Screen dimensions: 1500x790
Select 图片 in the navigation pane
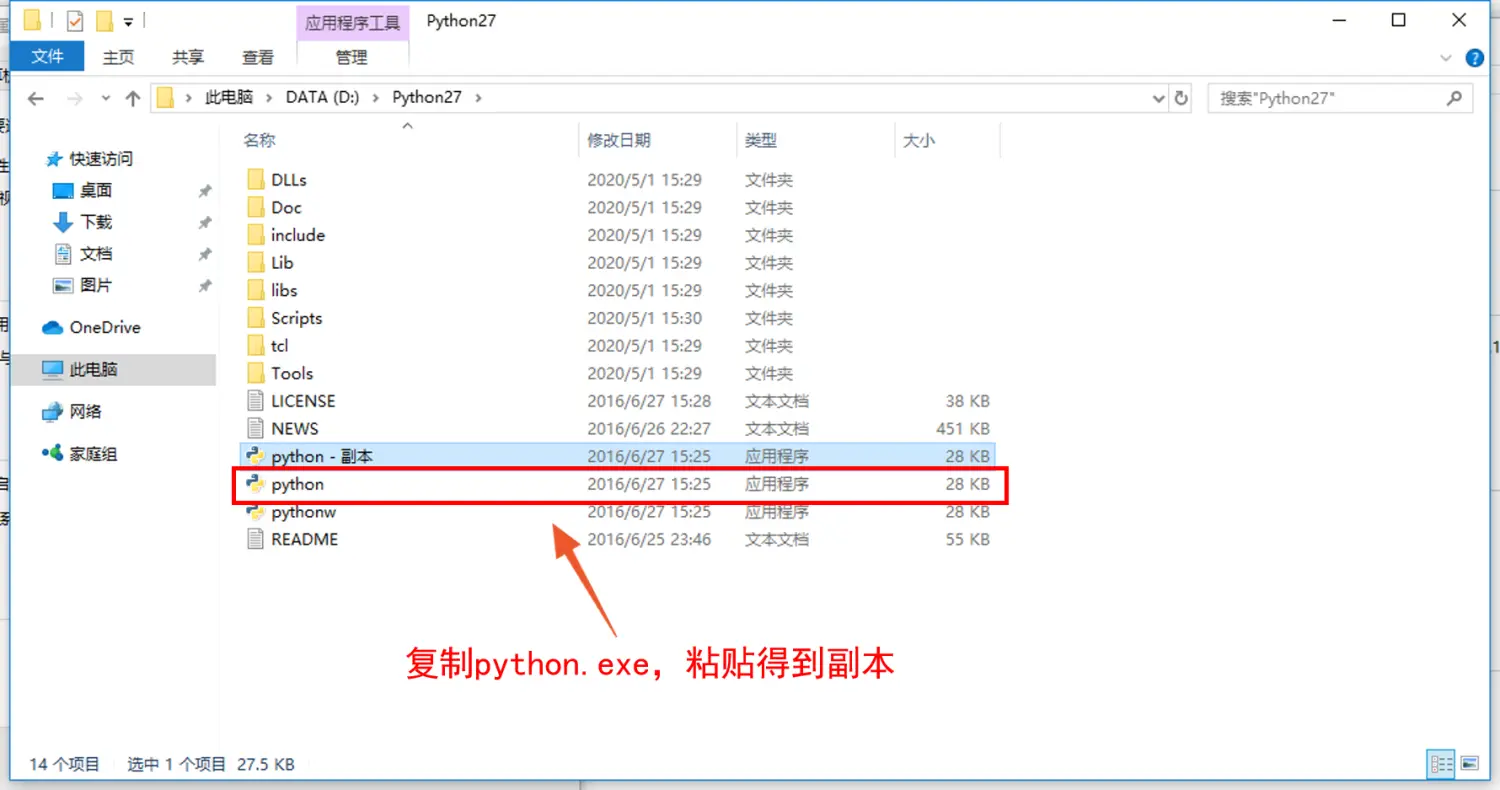pyautogui.click(x=96, y=285)
